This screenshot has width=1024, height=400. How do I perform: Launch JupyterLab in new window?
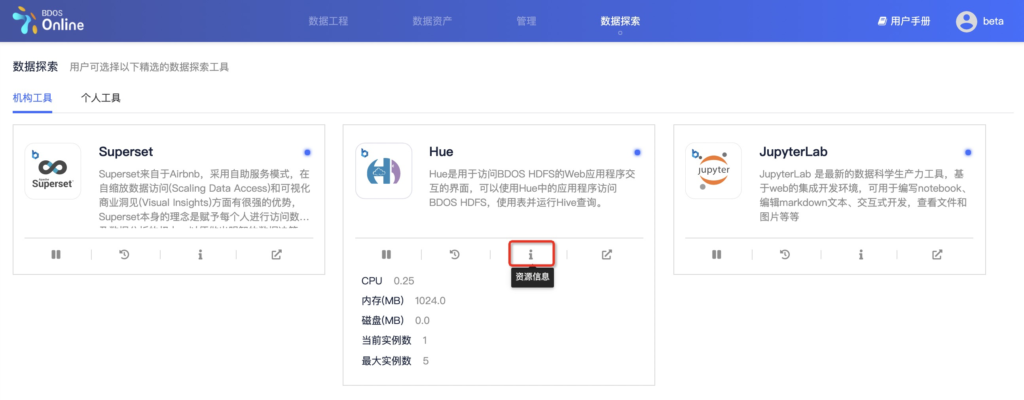(x=937, y=254)
